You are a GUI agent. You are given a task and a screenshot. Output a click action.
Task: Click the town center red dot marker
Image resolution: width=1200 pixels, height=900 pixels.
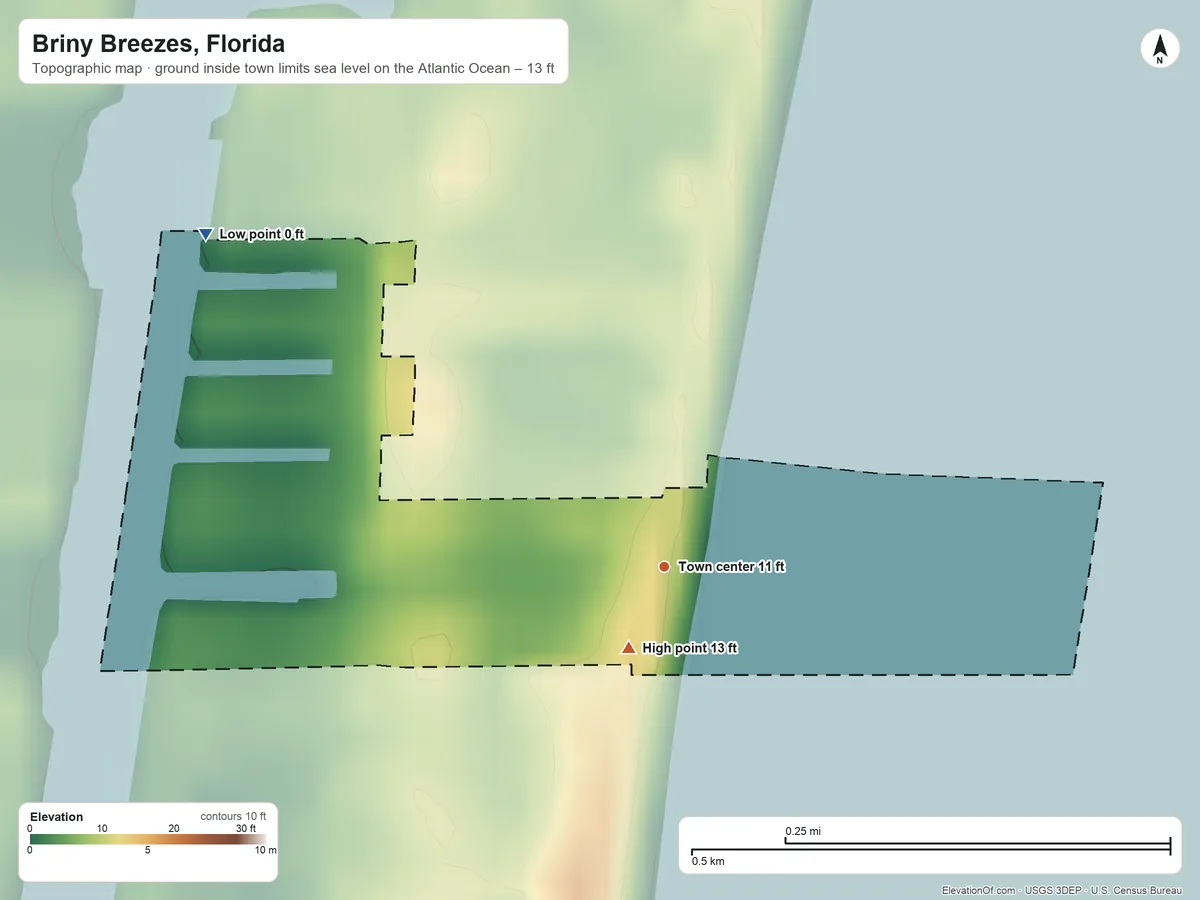tap(664, 567)
